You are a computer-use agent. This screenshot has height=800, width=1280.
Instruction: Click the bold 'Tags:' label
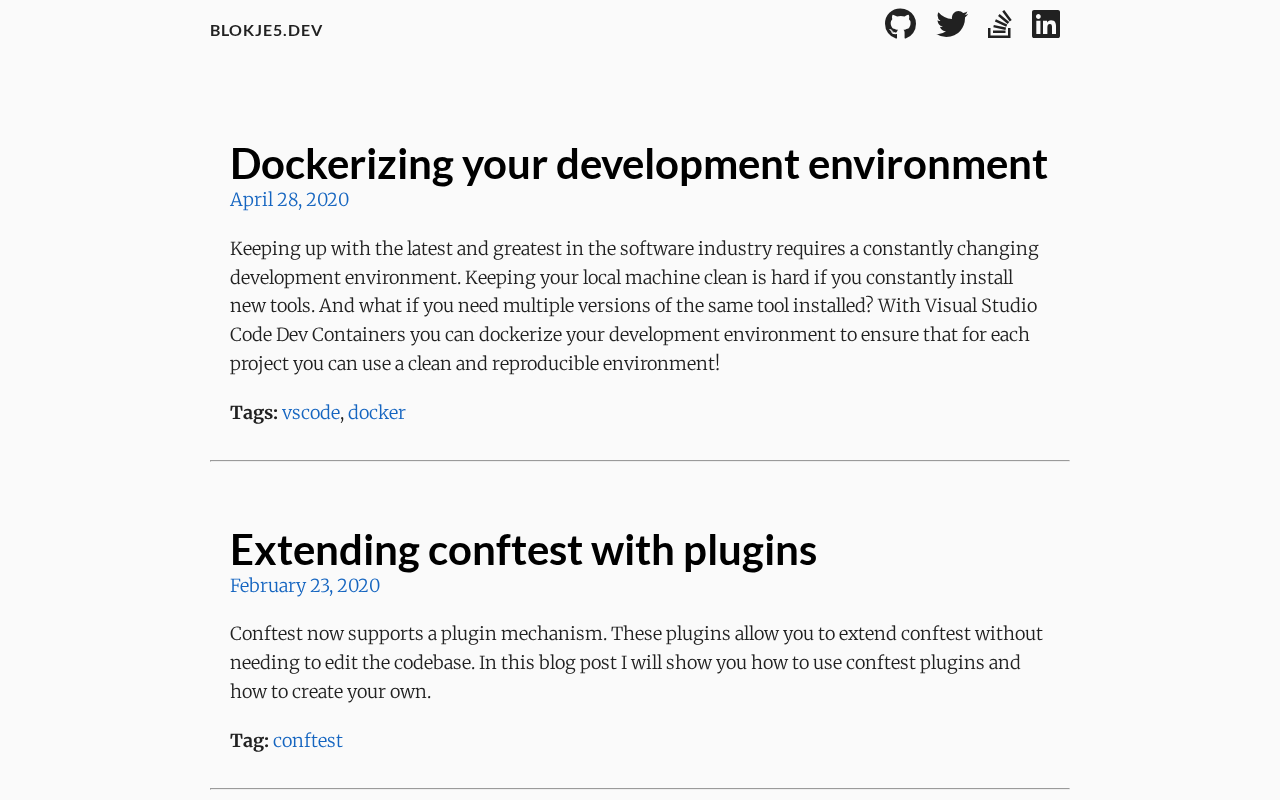pyautogui.click(x=254, y=412)
